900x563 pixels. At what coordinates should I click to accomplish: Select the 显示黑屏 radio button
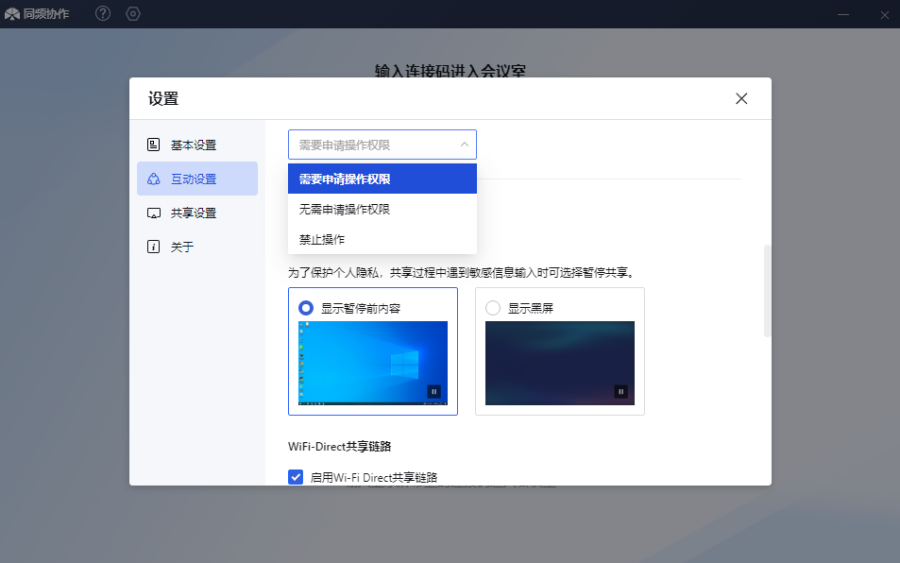tap(493, 308)
